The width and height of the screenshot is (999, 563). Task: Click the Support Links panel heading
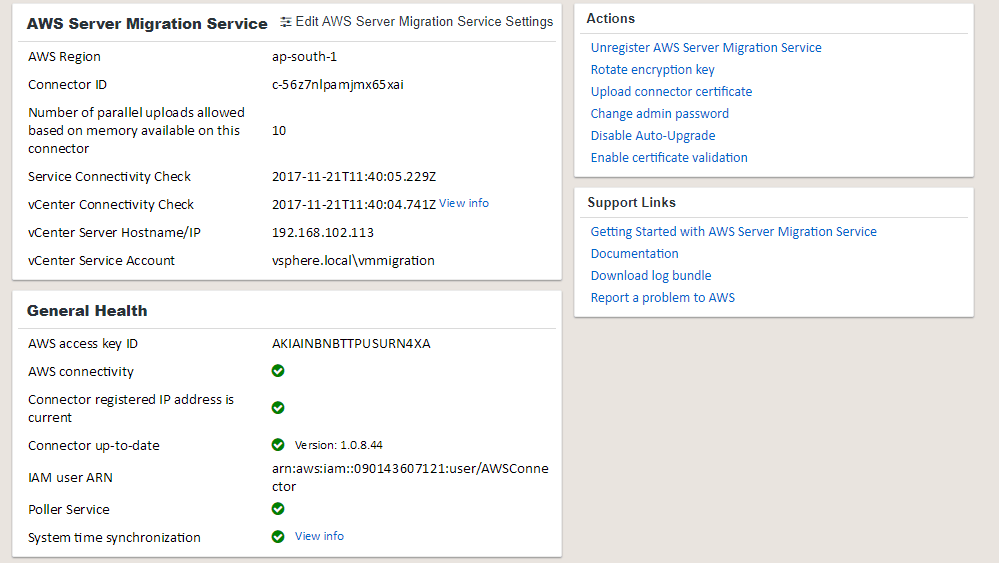(631, 203)
